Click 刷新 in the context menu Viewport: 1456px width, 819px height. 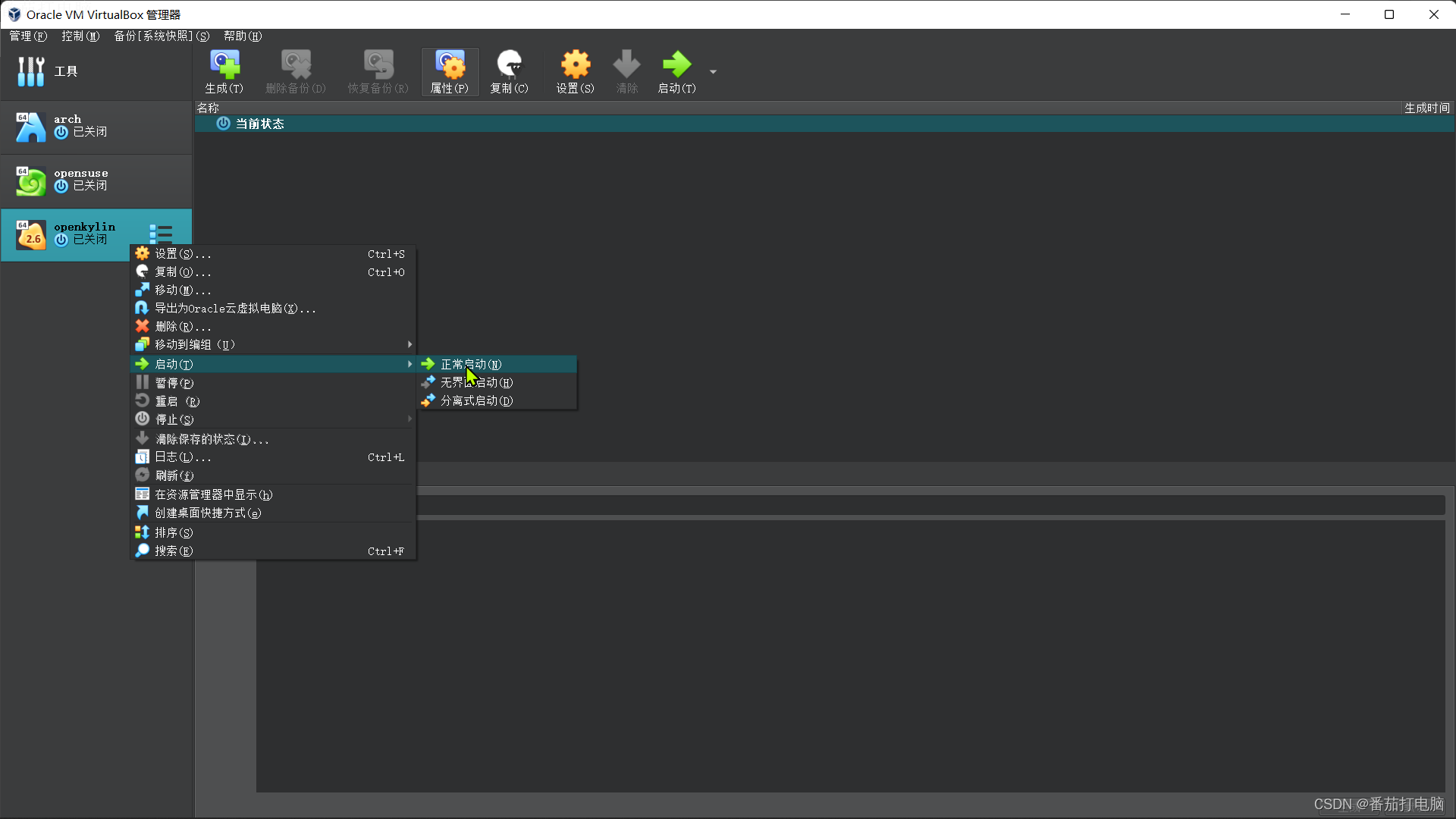(273, 475)
